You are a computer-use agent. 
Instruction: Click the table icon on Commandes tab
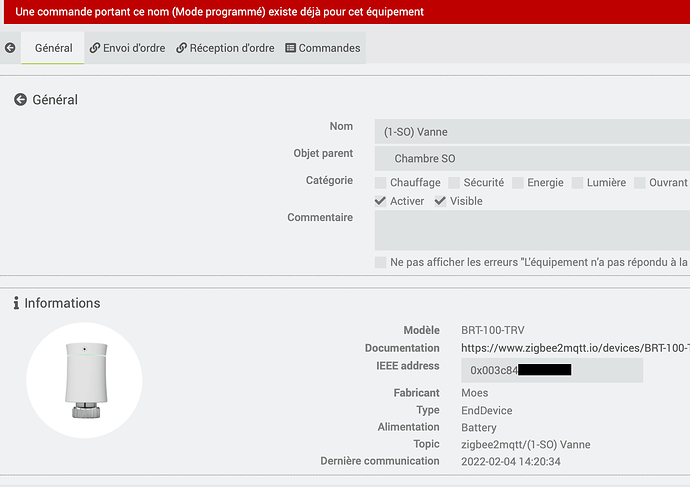(x=290, y=48)
